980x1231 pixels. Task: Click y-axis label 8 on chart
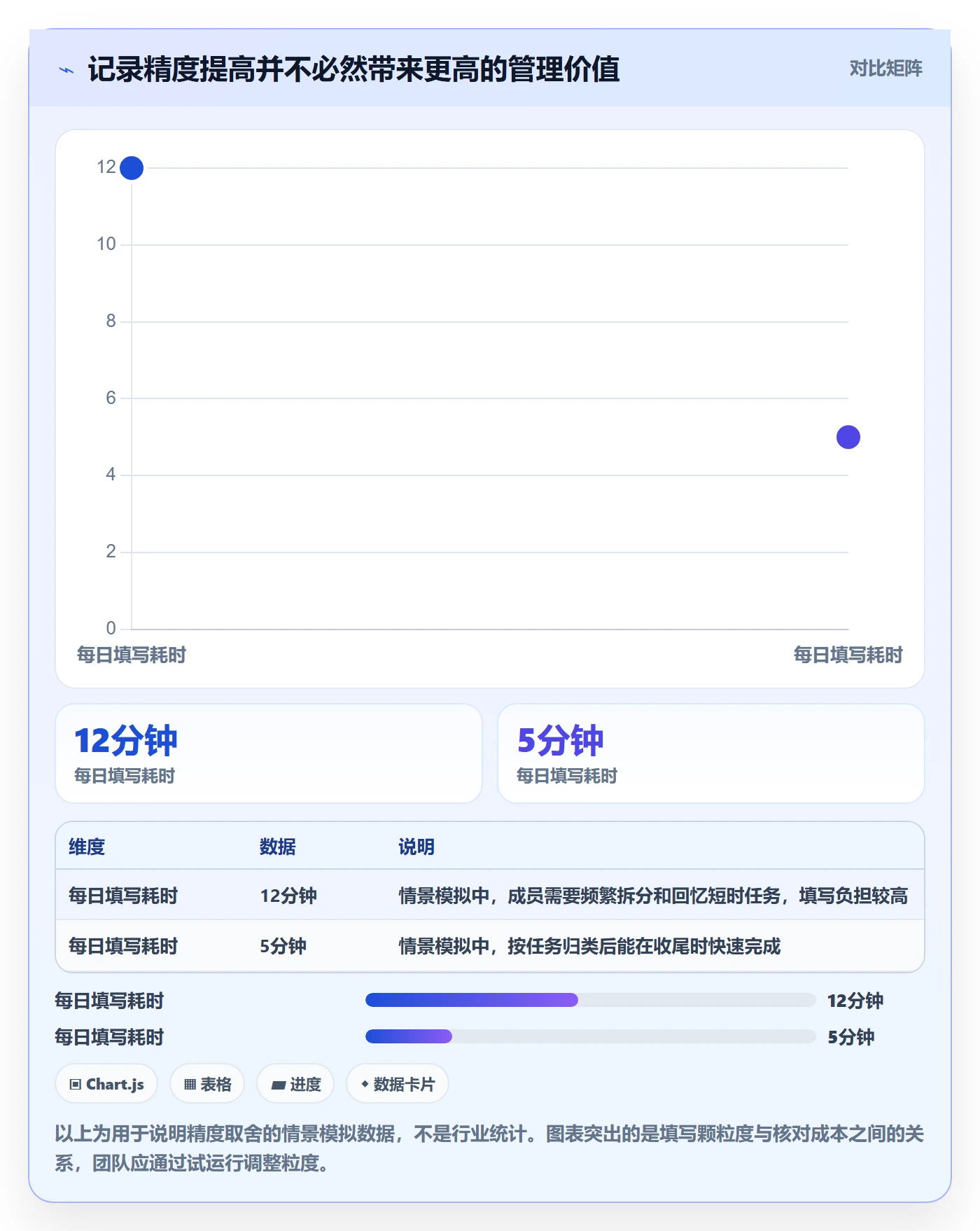111,321
